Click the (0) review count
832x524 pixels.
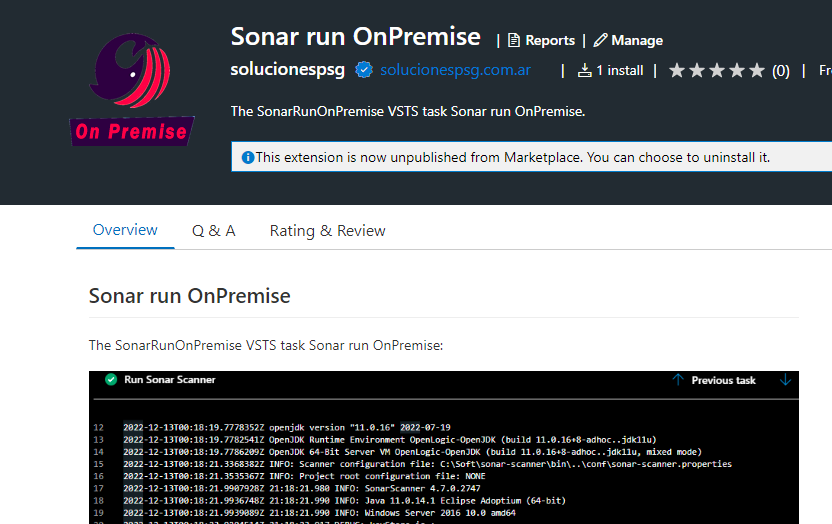point(781,71)
